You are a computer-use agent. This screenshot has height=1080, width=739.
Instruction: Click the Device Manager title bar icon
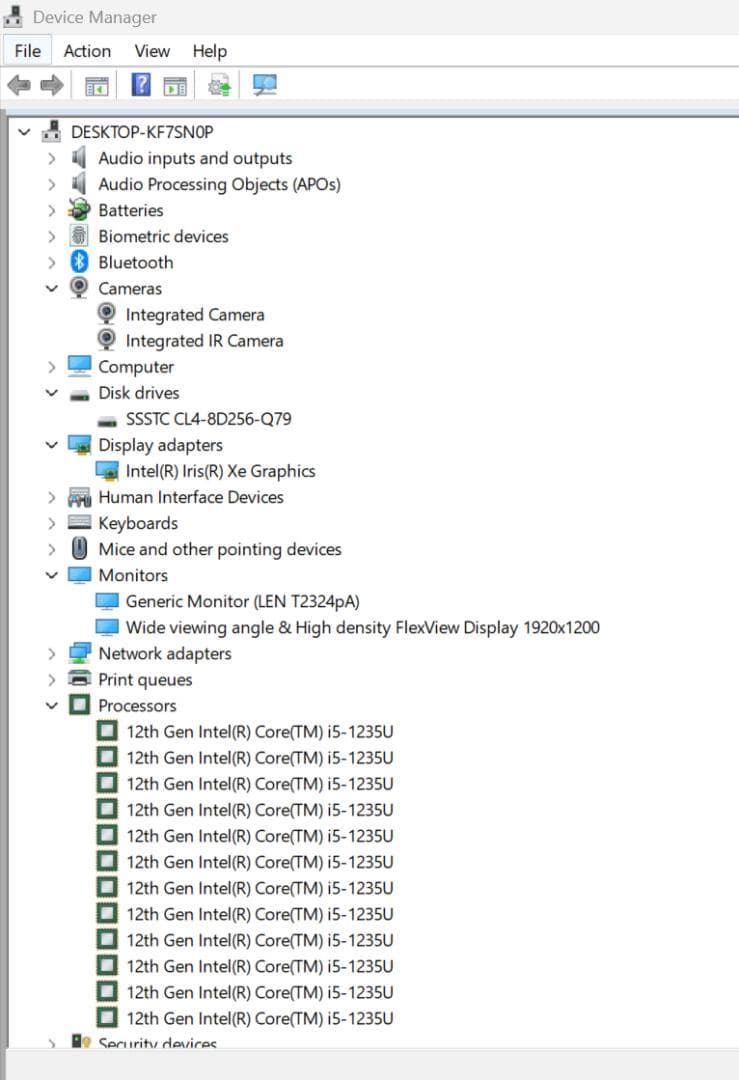click(x=13, y=17)
